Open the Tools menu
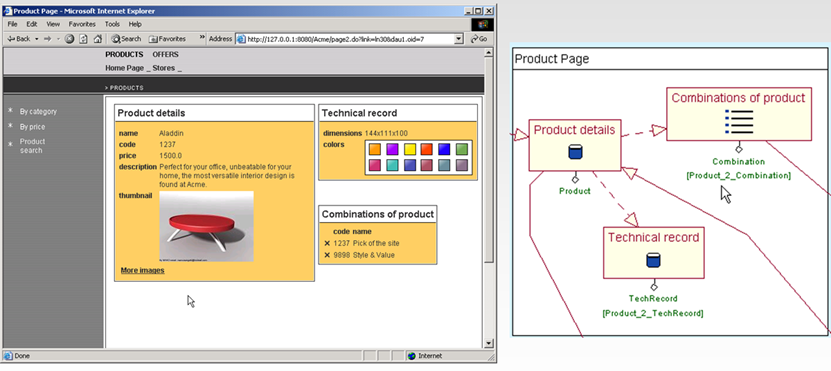The width and height of the screenshot is (831, 371). tap(112, 24)
